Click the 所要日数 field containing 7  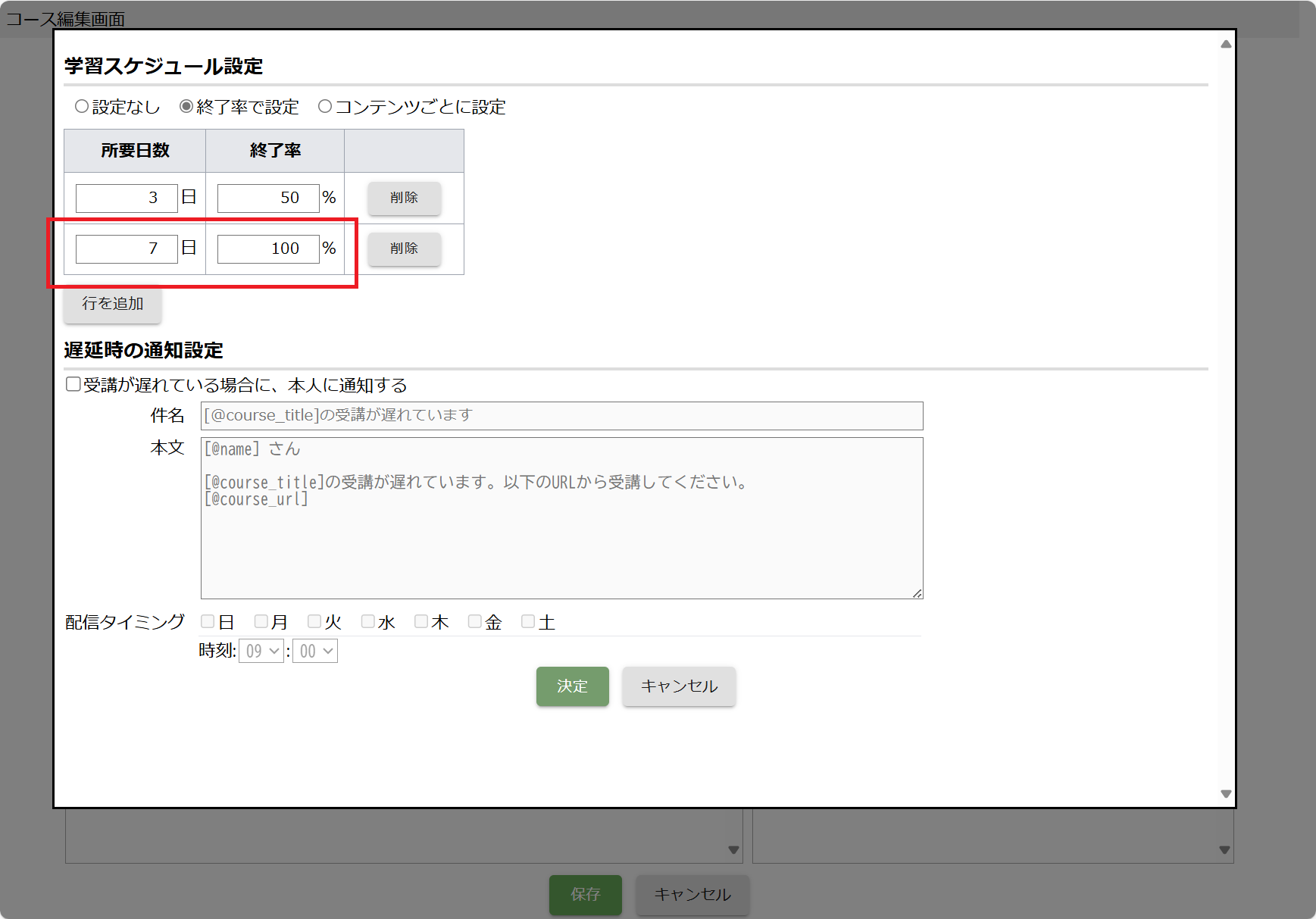click(127, 249)
